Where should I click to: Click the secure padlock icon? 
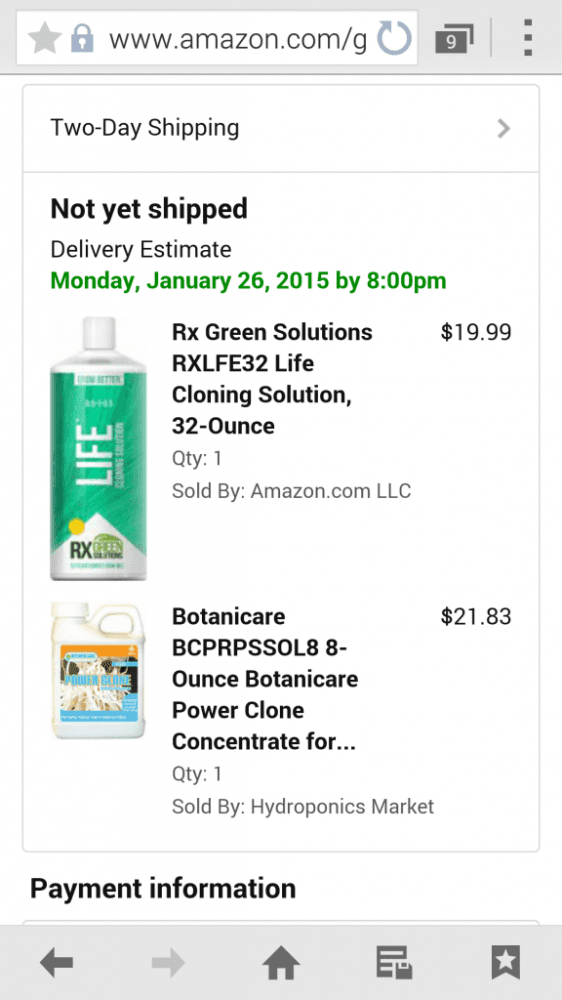pyautogui.click(x=82, y=39)
